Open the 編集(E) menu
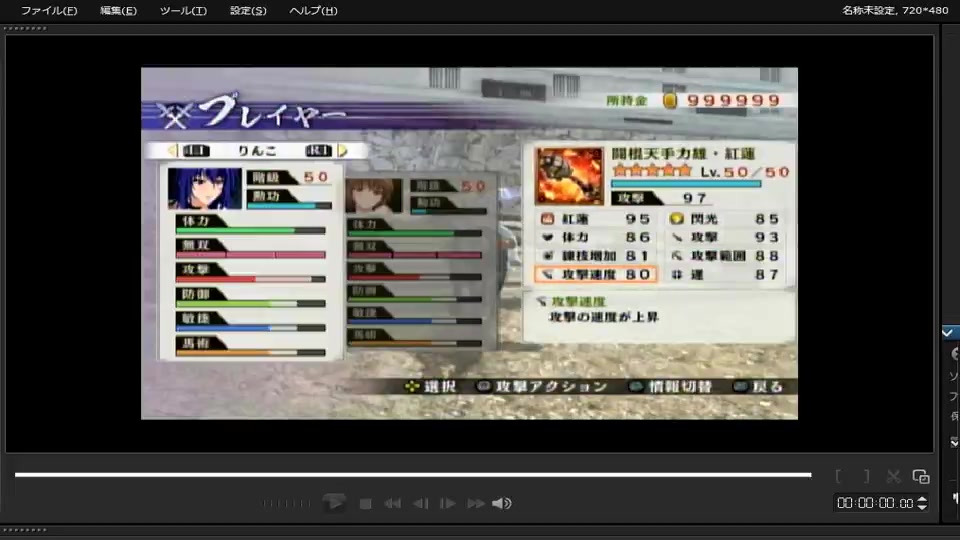Screen dimensions: 960x540 (118, 10)
